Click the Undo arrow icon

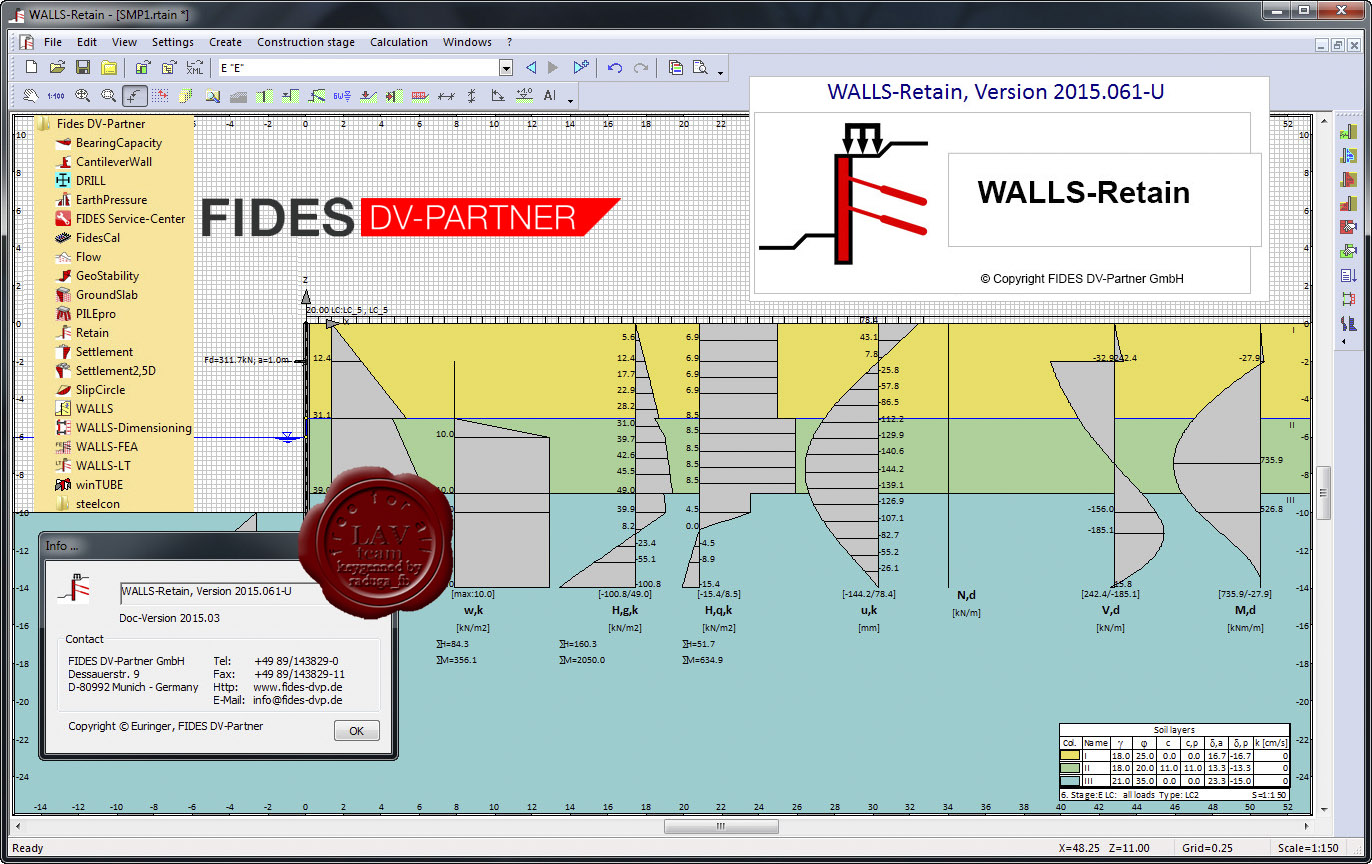615,67
